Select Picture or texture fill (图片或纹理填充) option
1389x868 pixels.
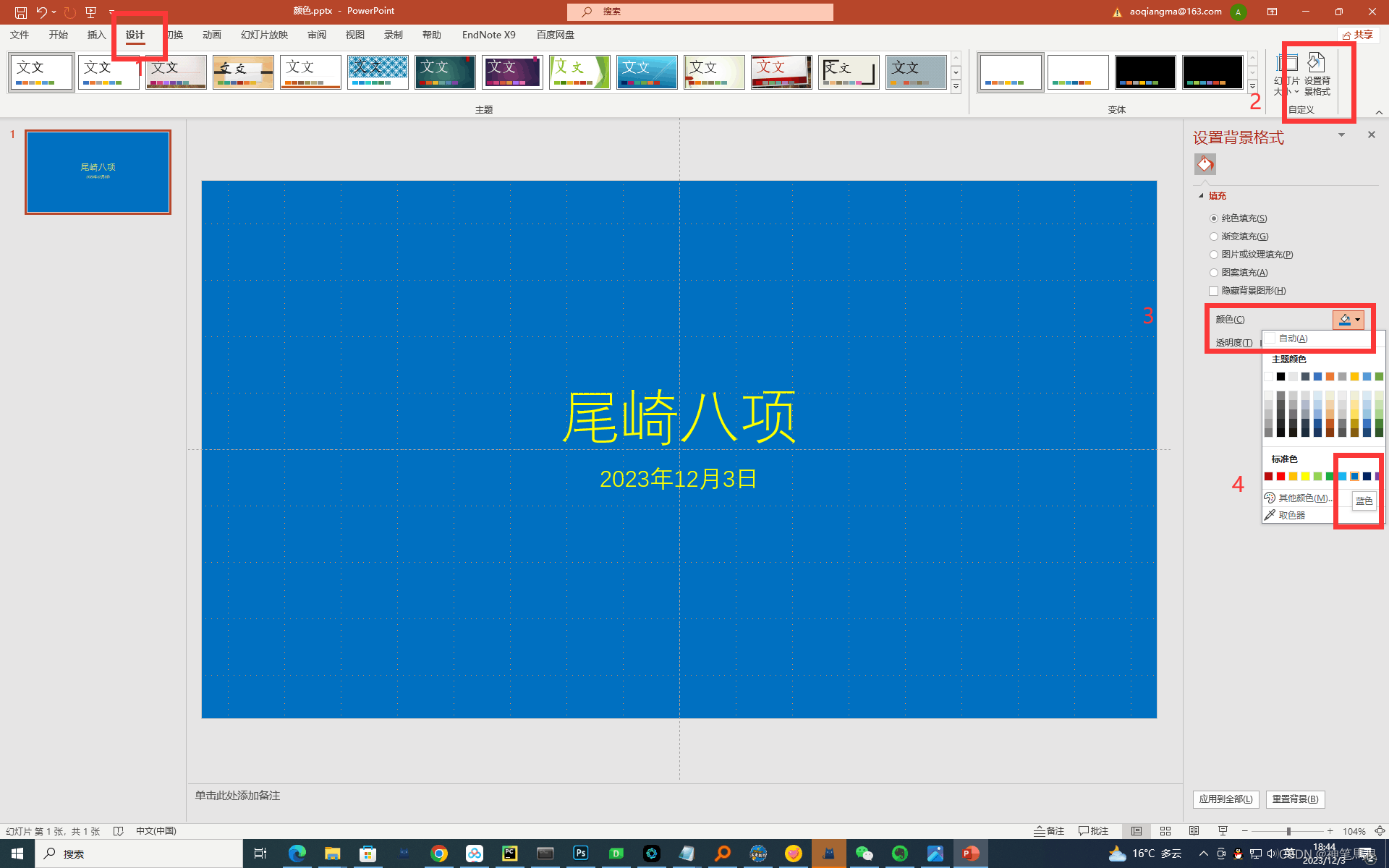tap(1214, 255)
